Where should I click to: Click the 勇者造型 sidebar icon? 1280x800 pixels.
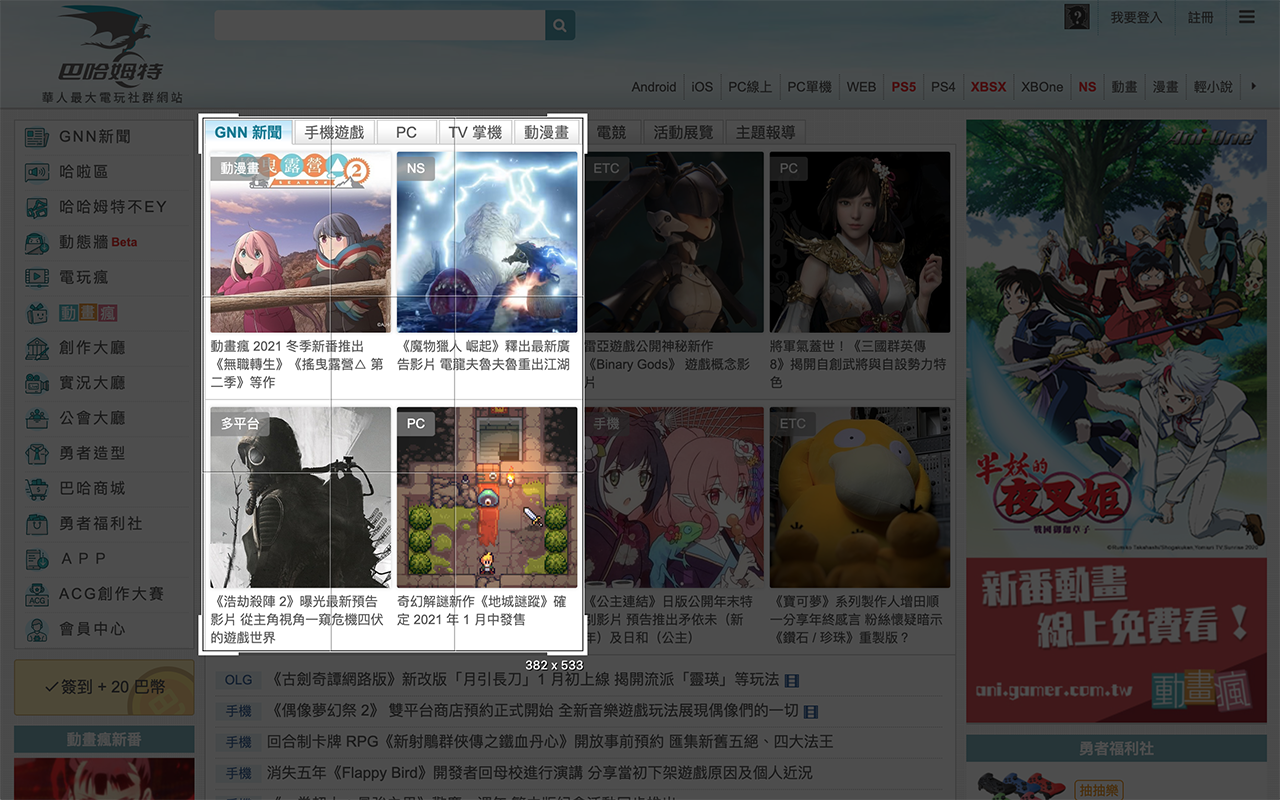pyautogui.click(x=37, y=453)
